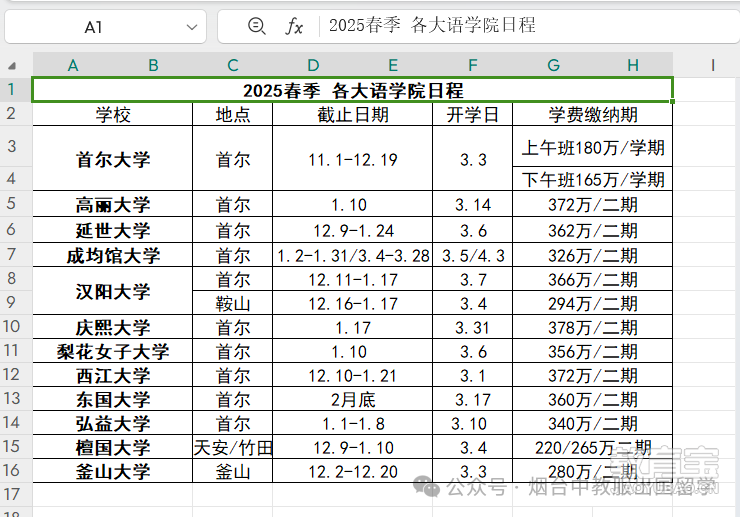Select the 11.1-12.19 deadline cell
740x517 pixels.
coord(353,159)
